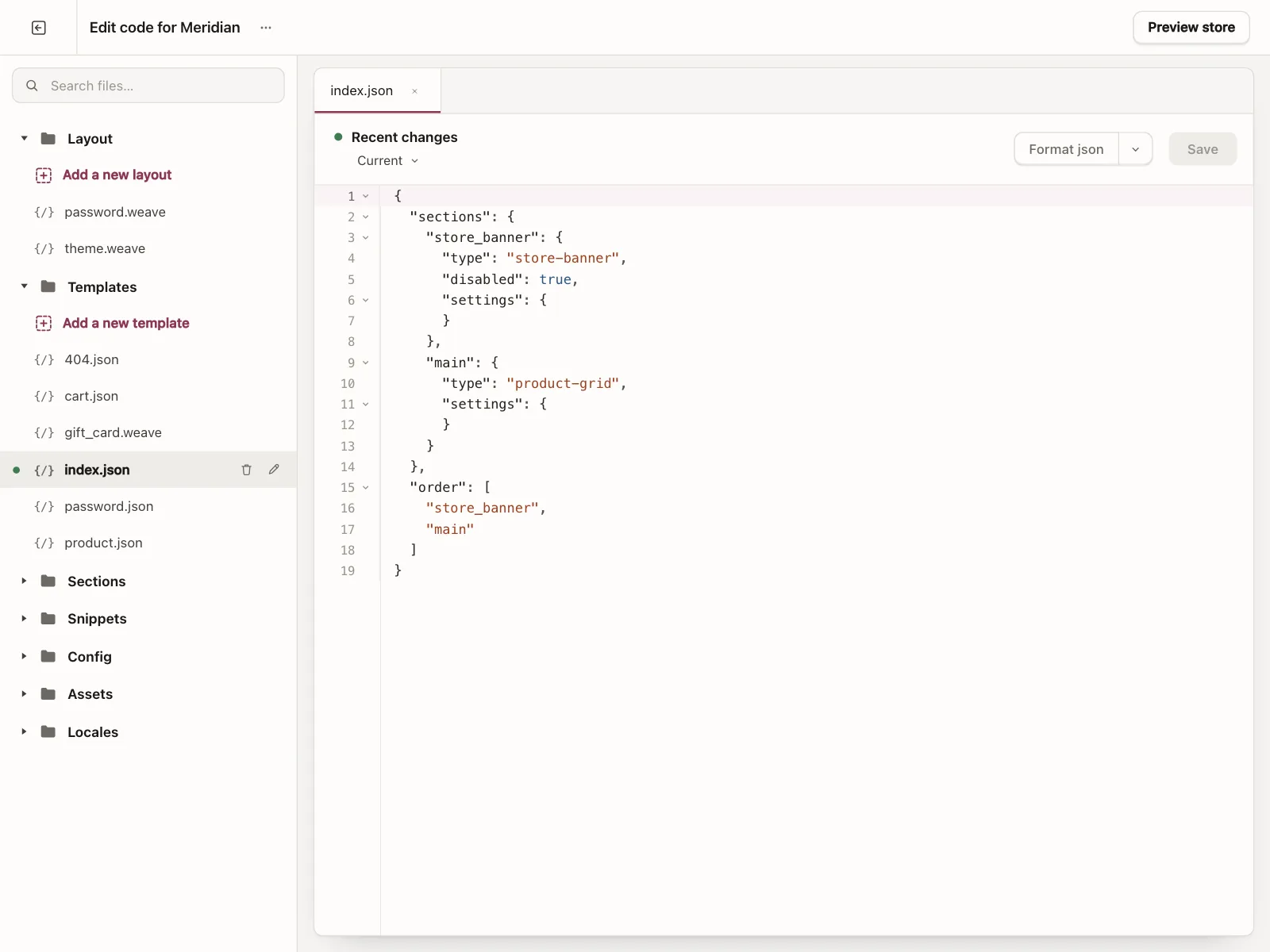This screenshot has height=952, width=1270.
Task: Click the true value on line 5
Action: pos(556,279)
